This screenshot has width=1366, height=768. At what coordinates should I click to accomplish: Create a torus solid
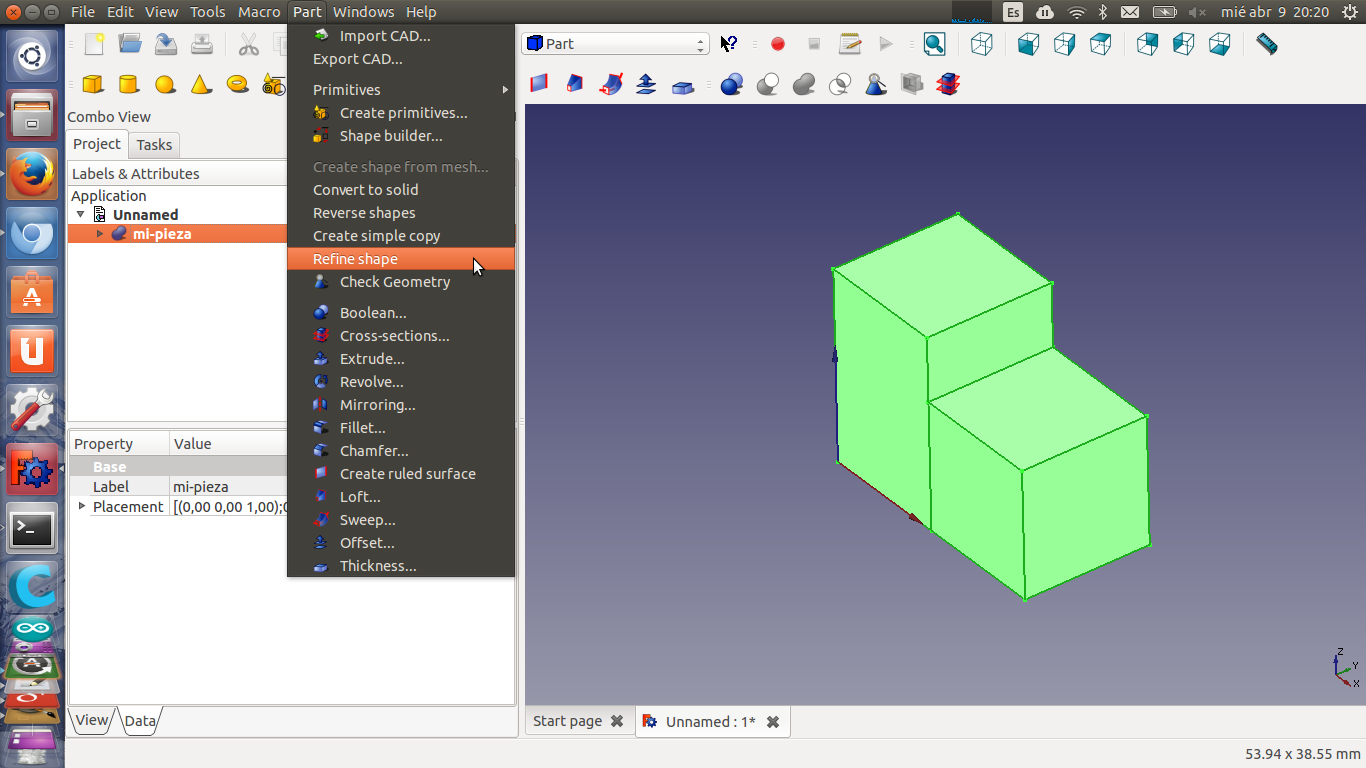[x=237, y=84]
